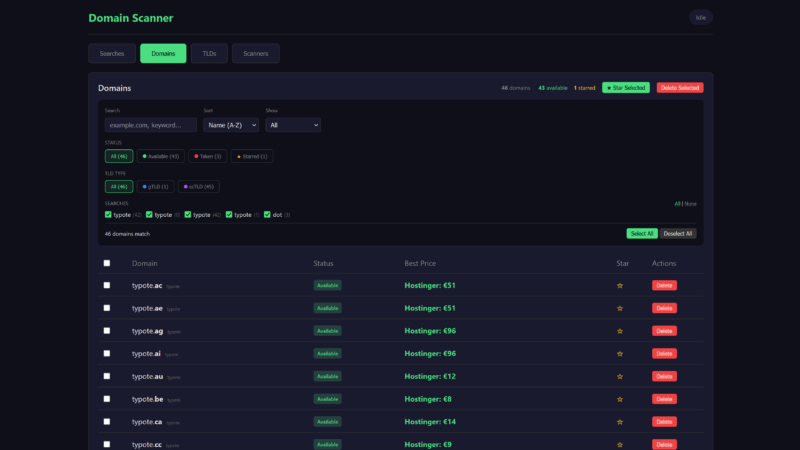The width and height of the screenshot is (800, 450).
Task: Click the 1 starred count label
Action: point(584,88)
